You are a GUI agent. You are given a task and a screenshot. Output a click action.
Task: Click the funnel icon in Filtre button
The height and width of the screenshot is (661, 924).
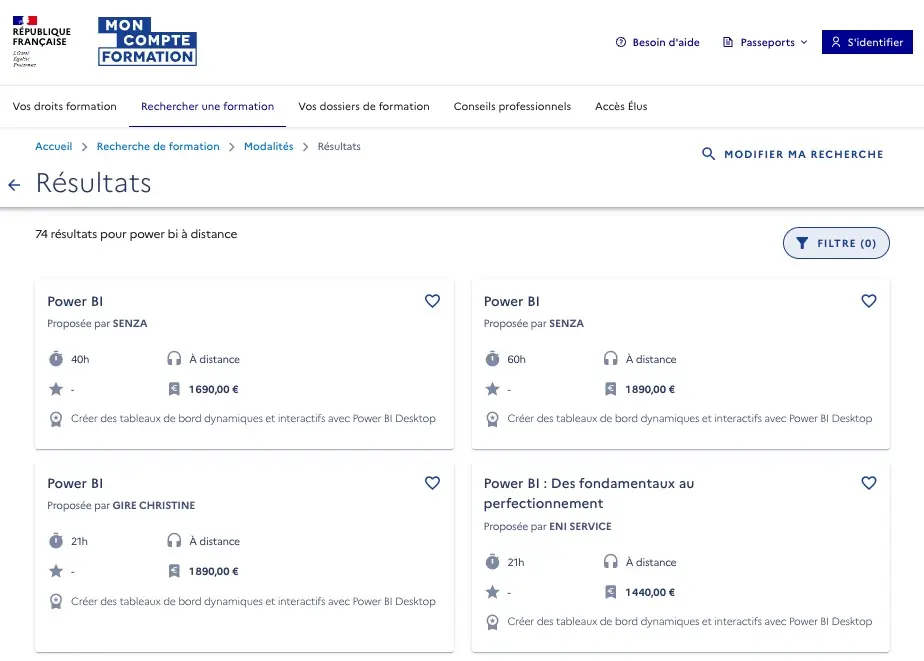(802, 243)
